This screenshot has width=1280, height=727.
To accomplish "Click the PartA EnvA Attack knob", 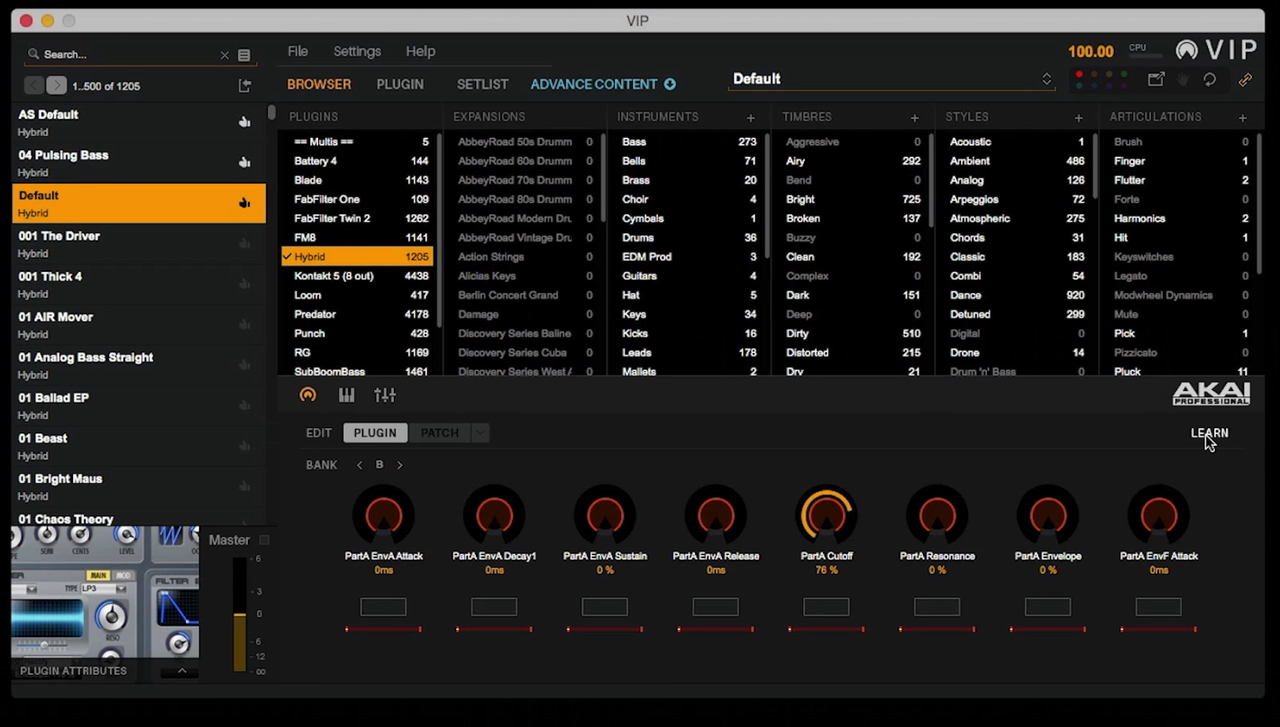I will point(384,516).
